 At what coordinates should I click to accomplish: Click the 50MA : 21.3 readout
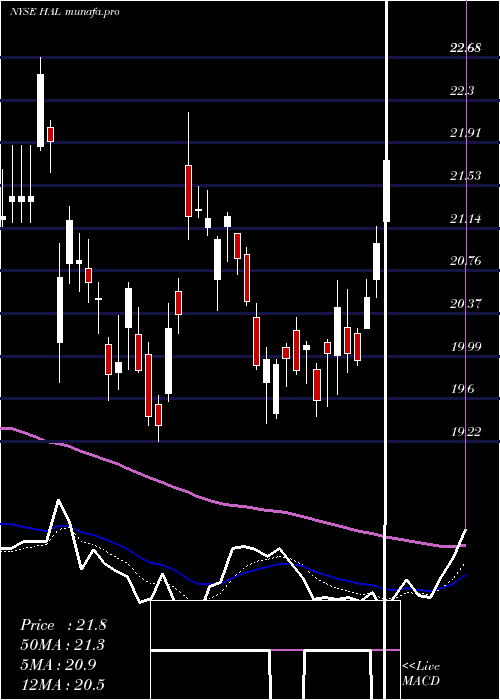click(x=63, y=645)
